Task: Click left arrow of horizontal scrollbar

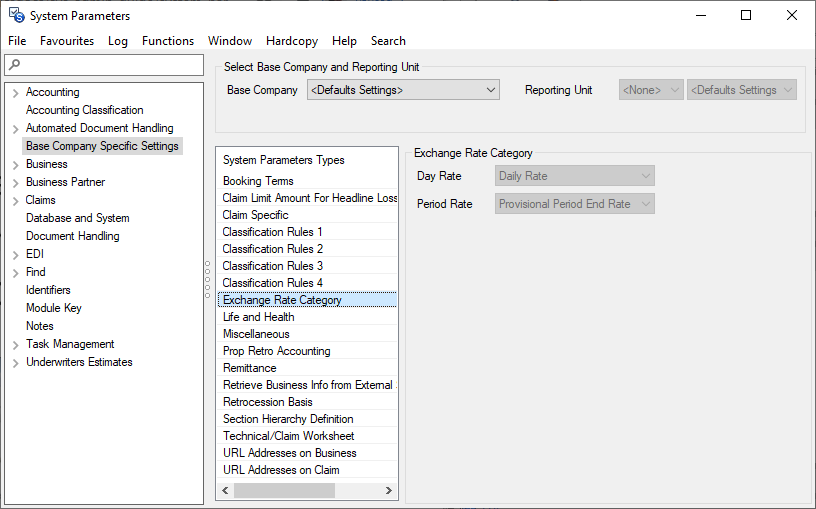Action: point(225,490)
